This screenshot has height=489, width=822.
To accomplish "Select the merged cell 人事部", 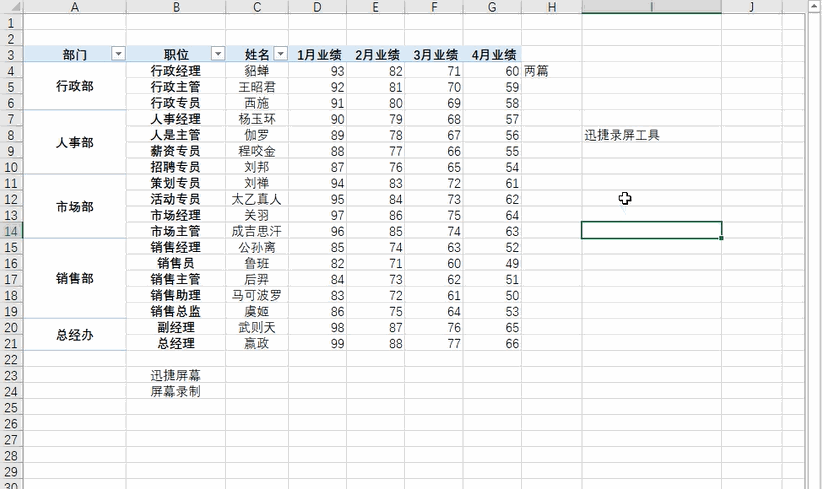I will pos(75,143).
